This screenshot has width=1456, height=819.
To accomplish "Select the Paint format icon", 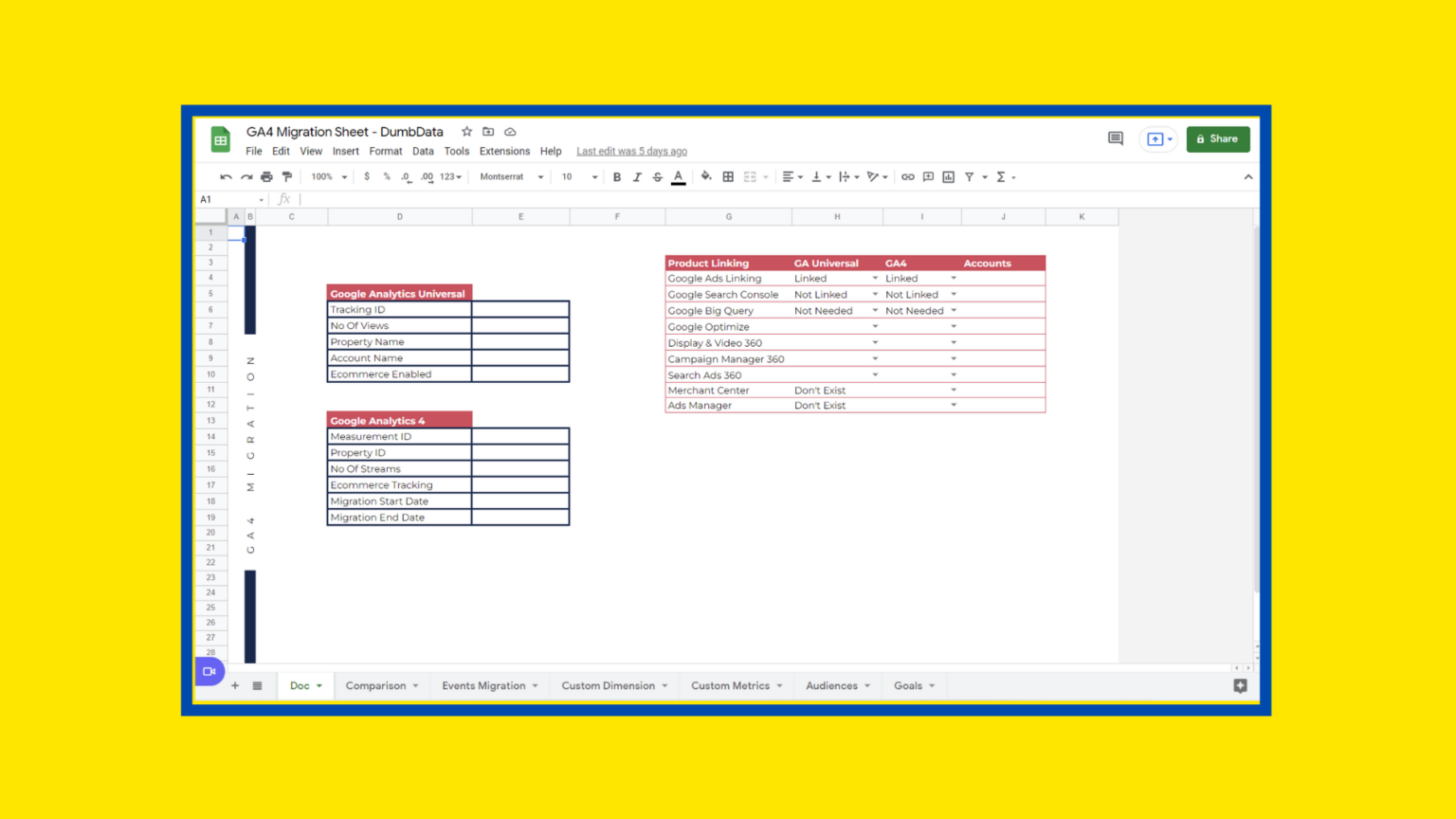I will click(287, 176).
